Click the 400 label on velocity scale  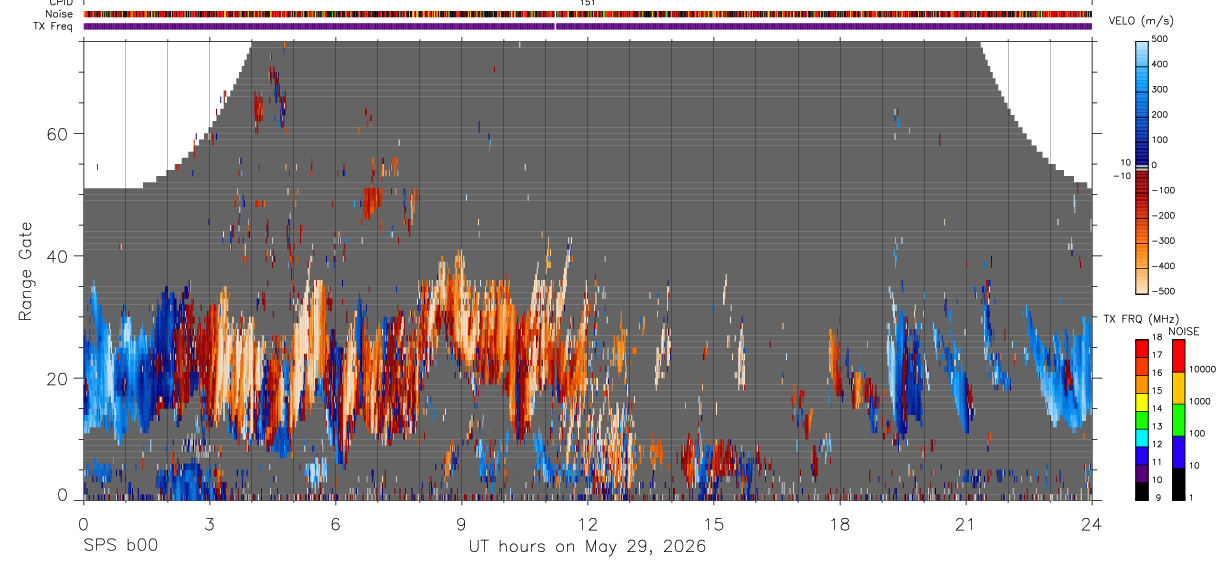coord(1160,64)
